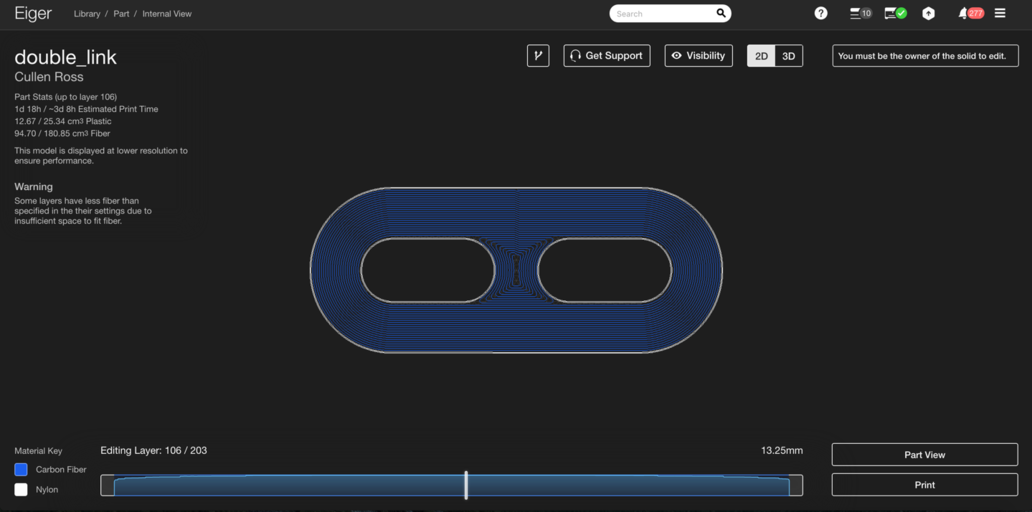
Task: Click the search magnifying glass icon
Action: 721,14
